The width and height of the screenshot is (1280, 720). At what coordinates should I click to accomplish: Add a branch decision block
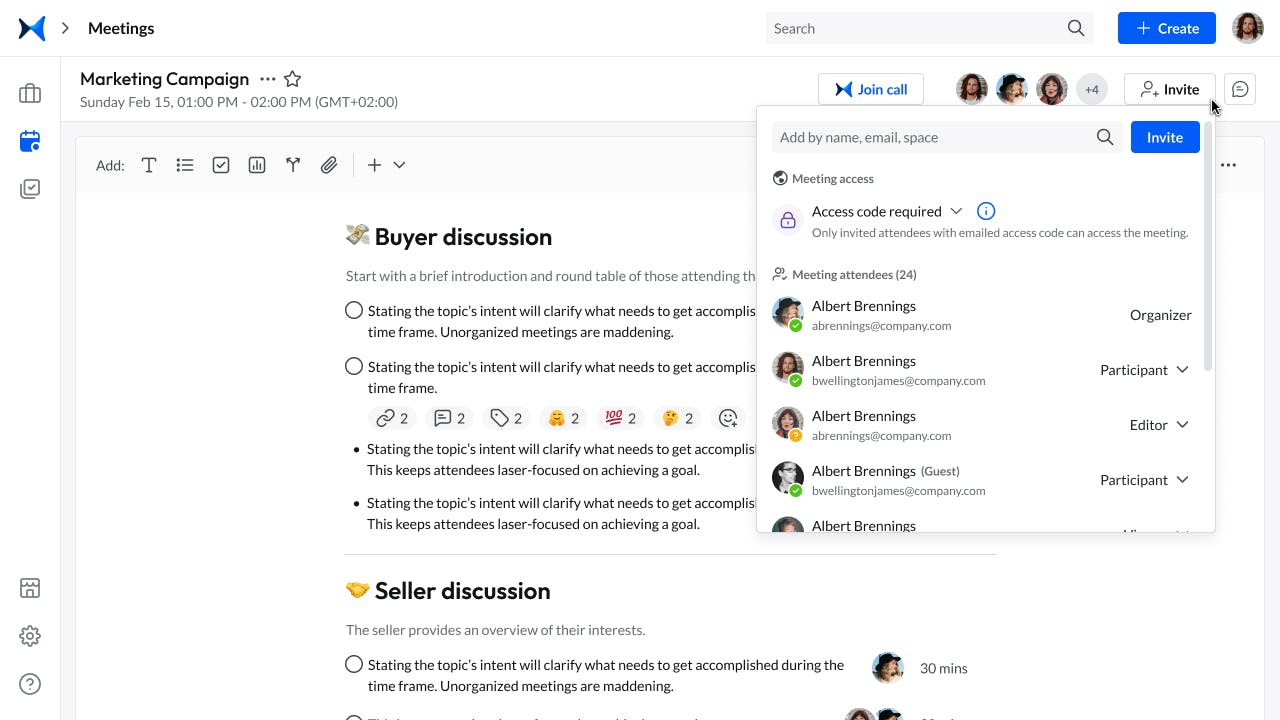(x=293, y=165)
